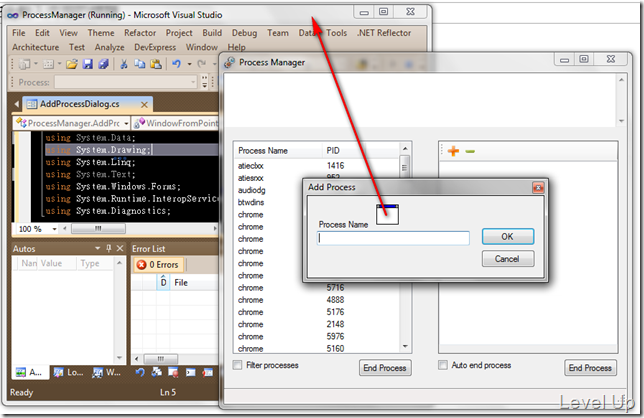Image resolution: width=644 pixels, height=418 pixels.
Task: Click the Error List horizontal scrollbar thumb
Action: (x=161, y=358)
